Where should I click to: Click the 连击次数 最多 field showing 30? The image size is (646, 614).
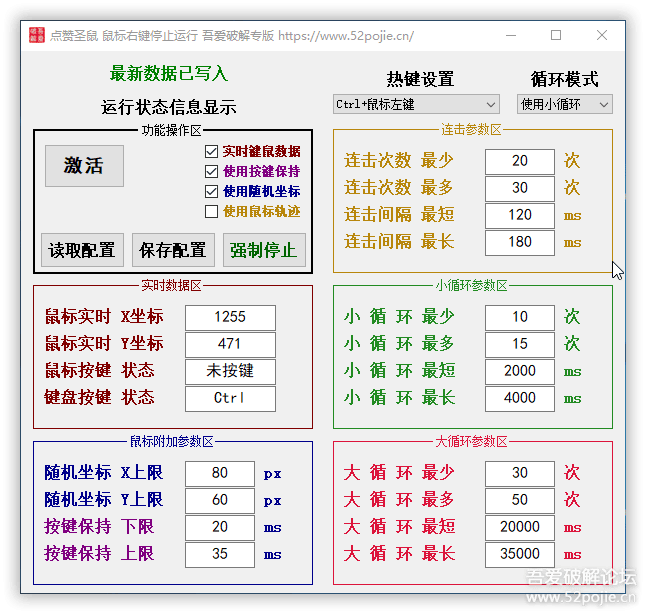pyautogui.click(x=520, y=188)
